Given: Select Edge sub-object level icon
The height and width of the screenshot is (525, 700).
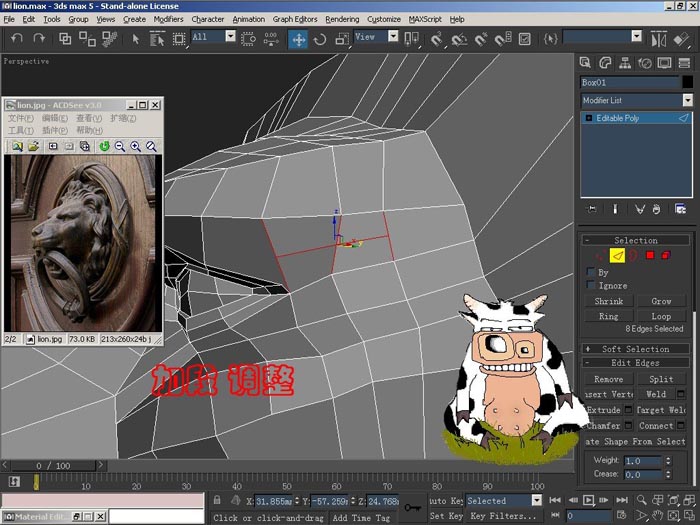Looking at the screenshot, I should pos(617,255).
